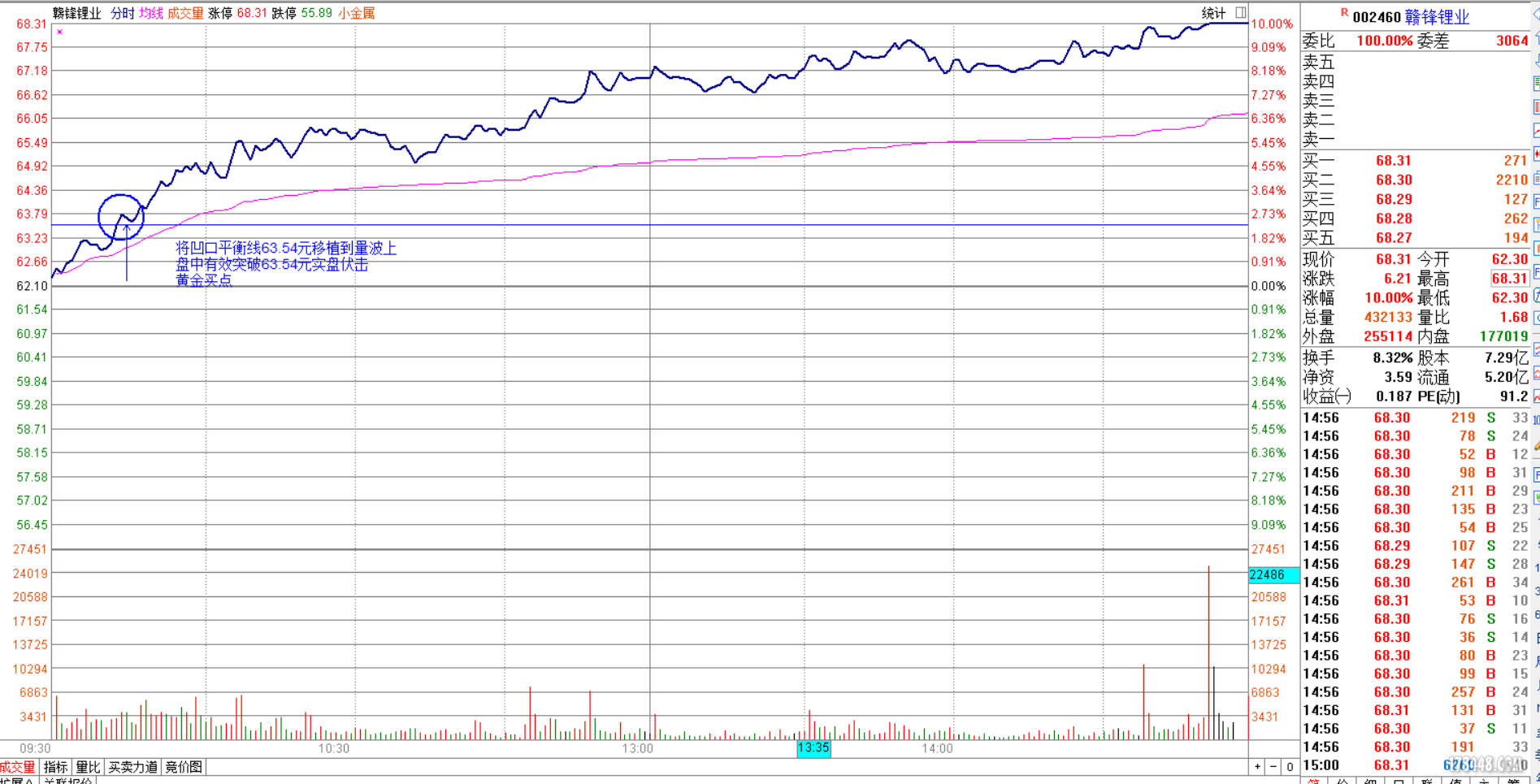The height and width of the screenshot is (784, 1540).
Task: Toggle the side panel icon beside 统计
Action: 1240,12
